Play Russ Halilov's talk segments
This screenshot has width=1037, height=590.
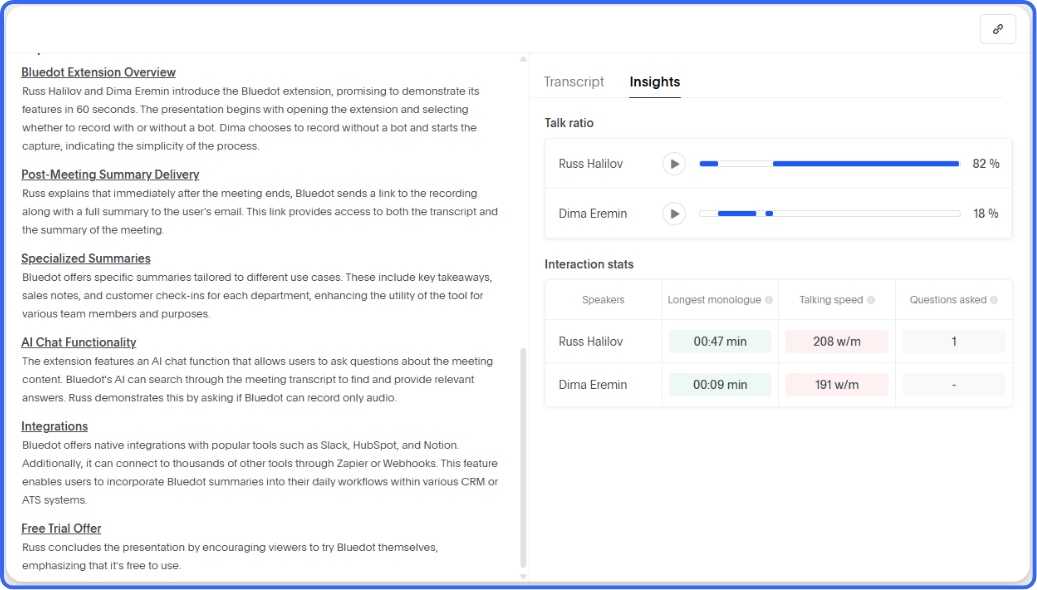click(674, 163)
